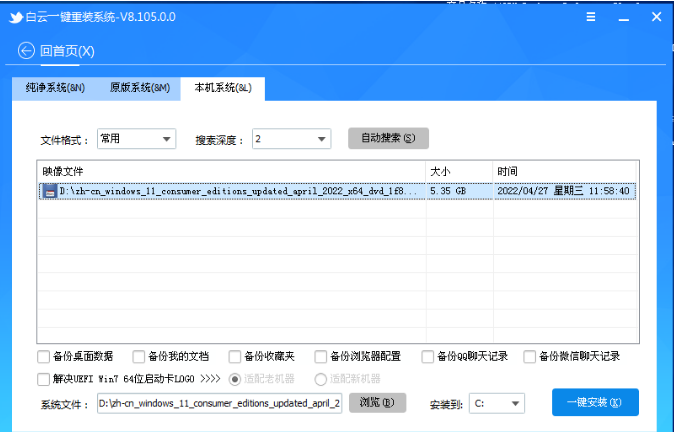The width and height of the screenshot is (674, 432).
Task: Click the back arrow icon beside 回首页
Action: tap(26, 51)
